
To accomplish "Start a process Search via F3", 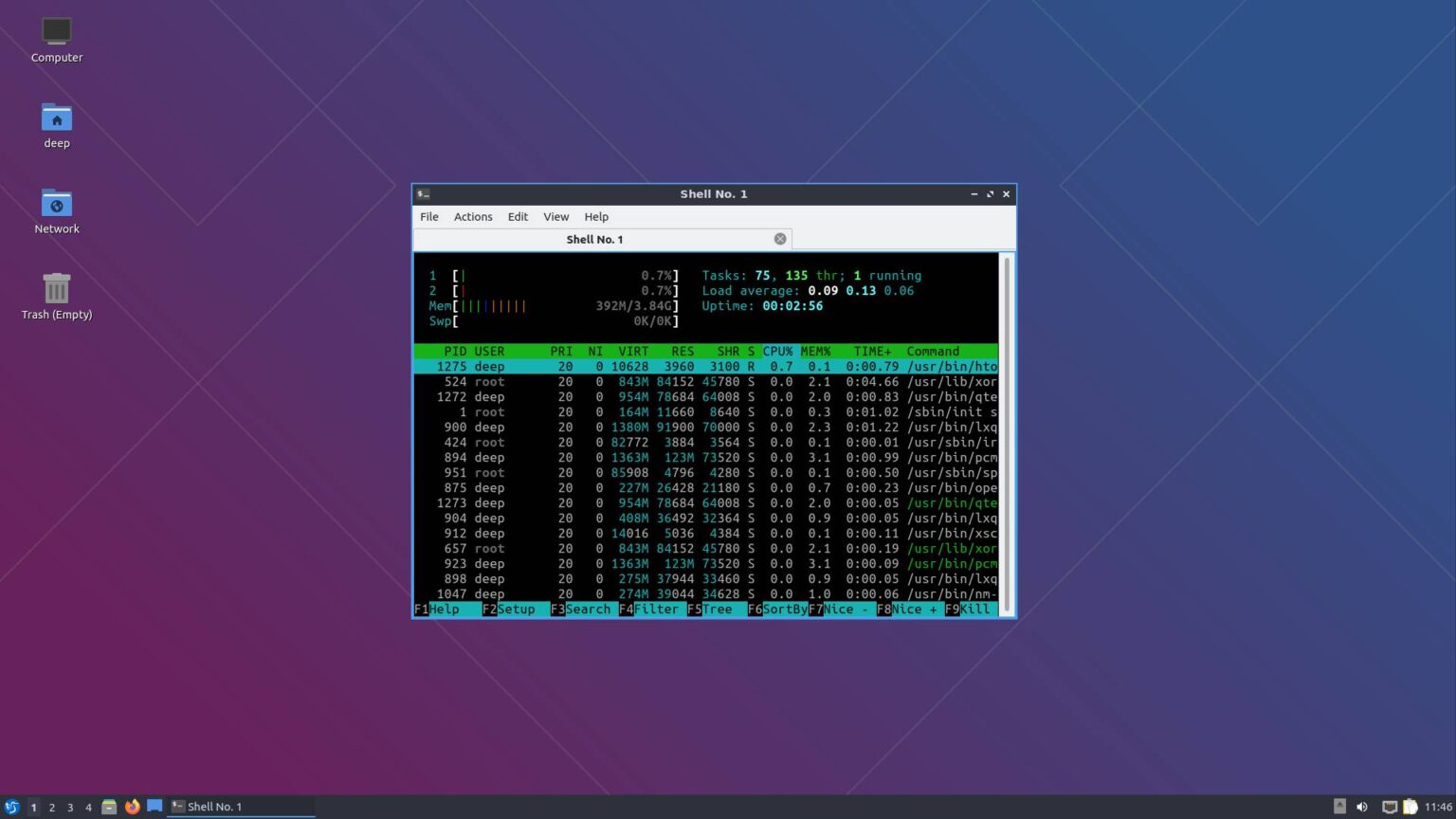I will (581, 609).
